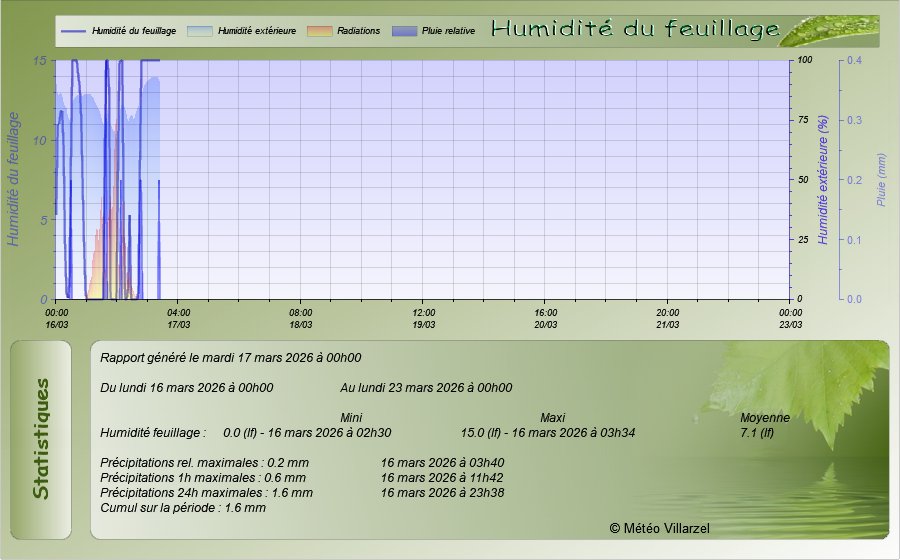Click the Humidité extérieure legend color box
Viewport: 900px width, 560px height.
(200, 31)
